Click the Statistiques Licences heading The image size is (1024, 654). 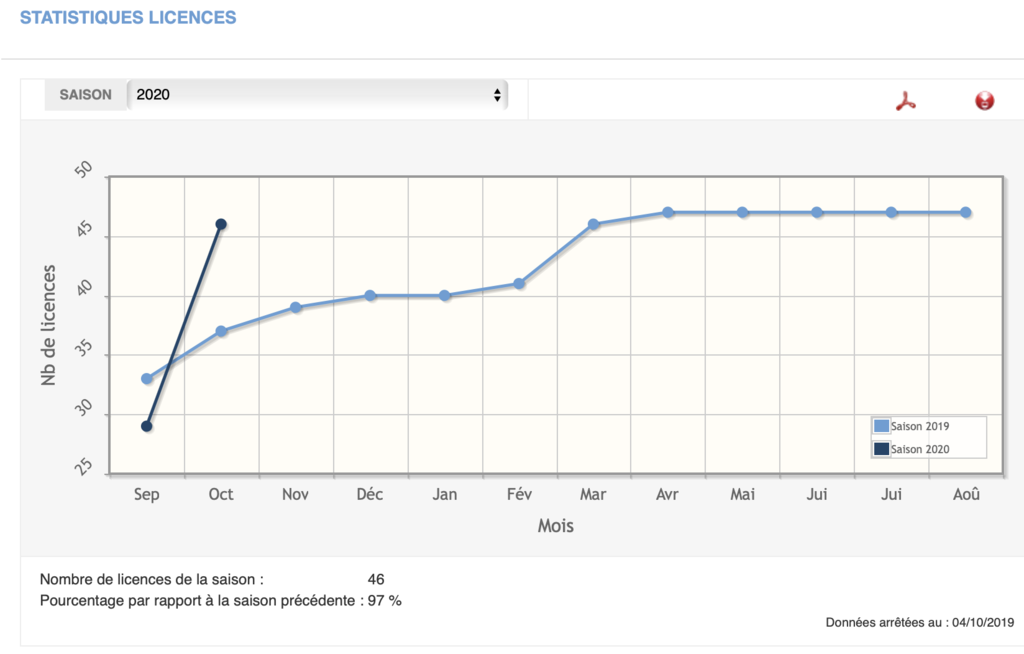point(128,18)
